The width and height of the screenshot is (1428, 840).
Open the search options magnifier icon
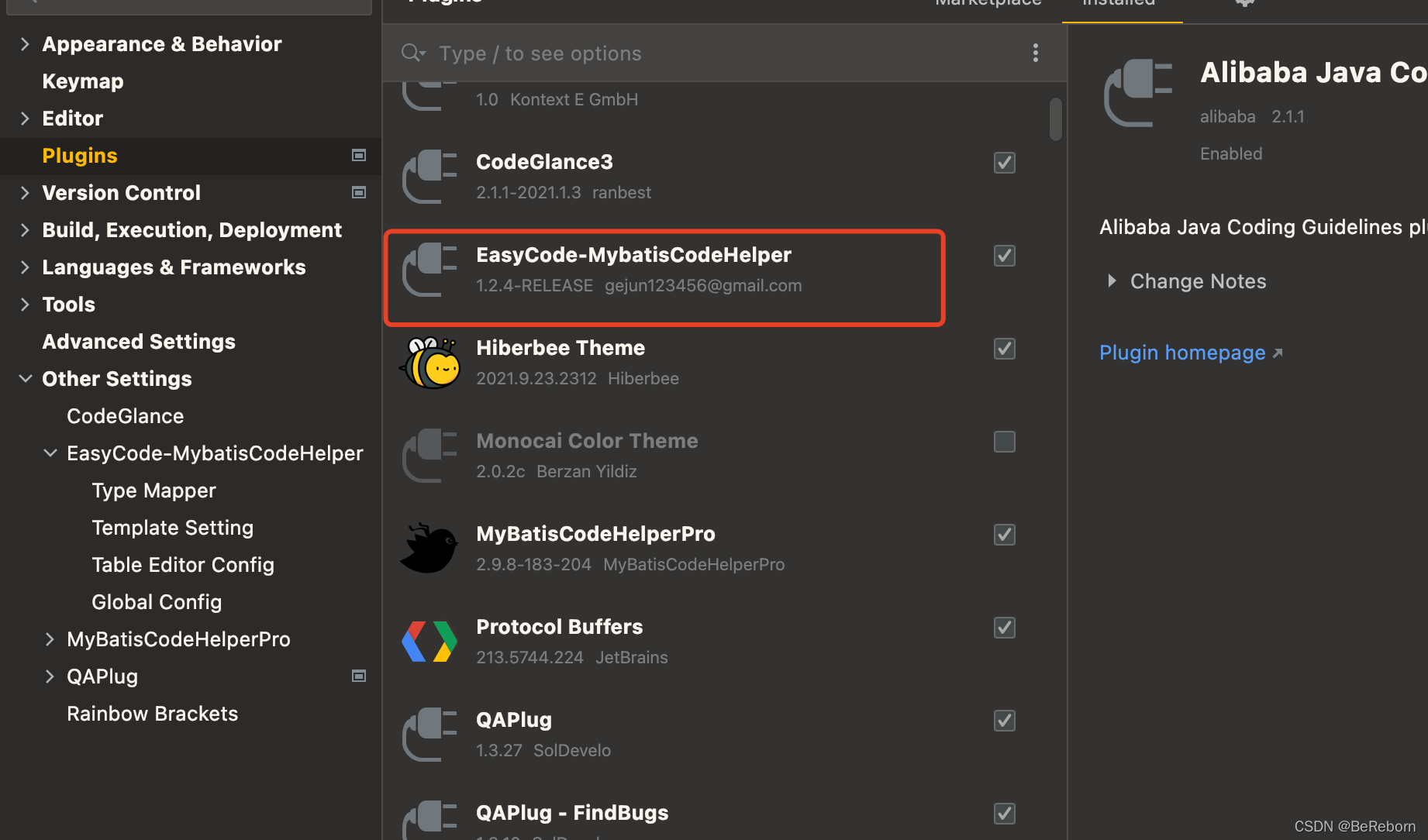click(413, 53)
